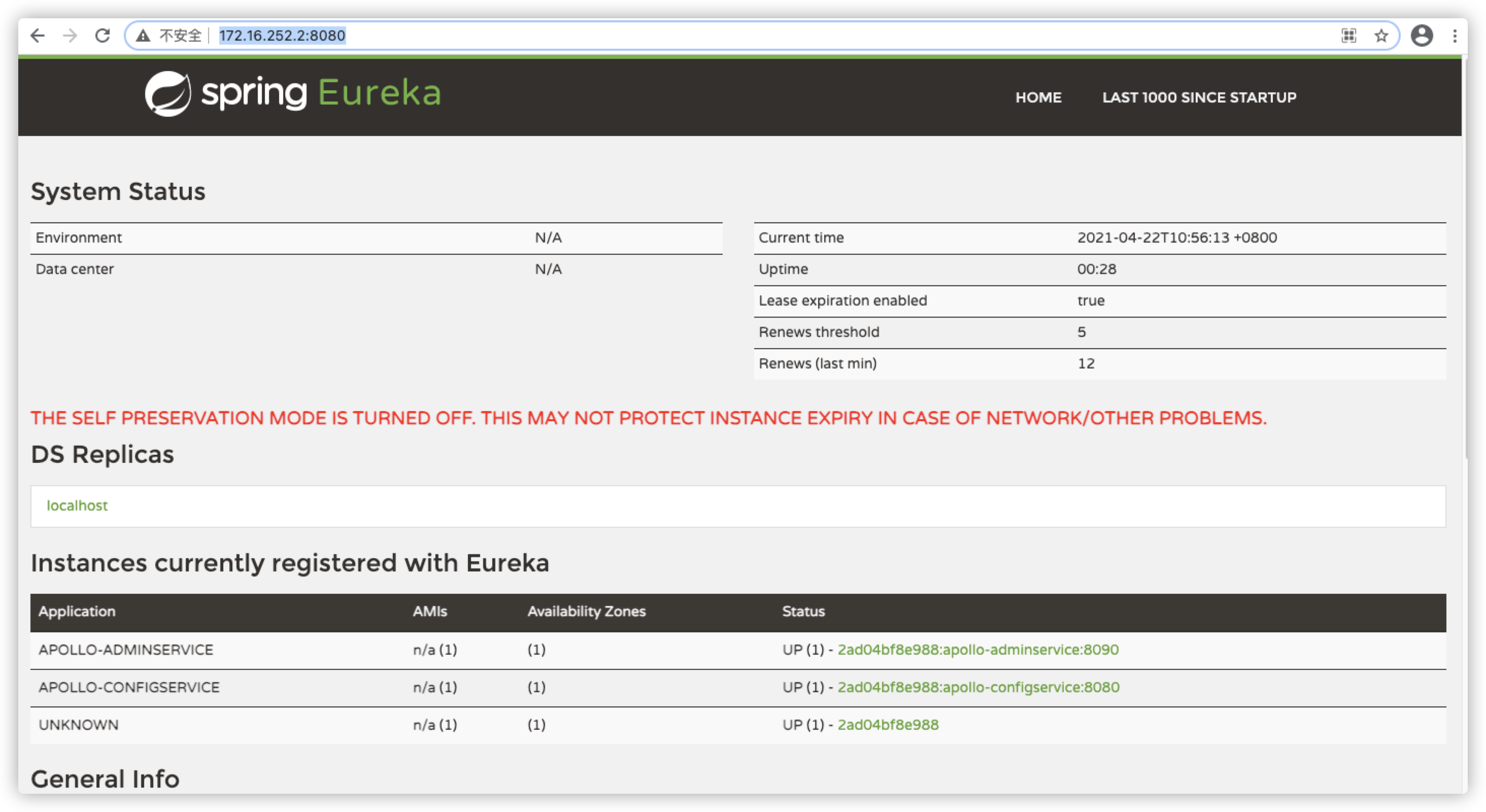Click the Spring Eureka logo
The image size is (1486, 812).
pos(292,94)
